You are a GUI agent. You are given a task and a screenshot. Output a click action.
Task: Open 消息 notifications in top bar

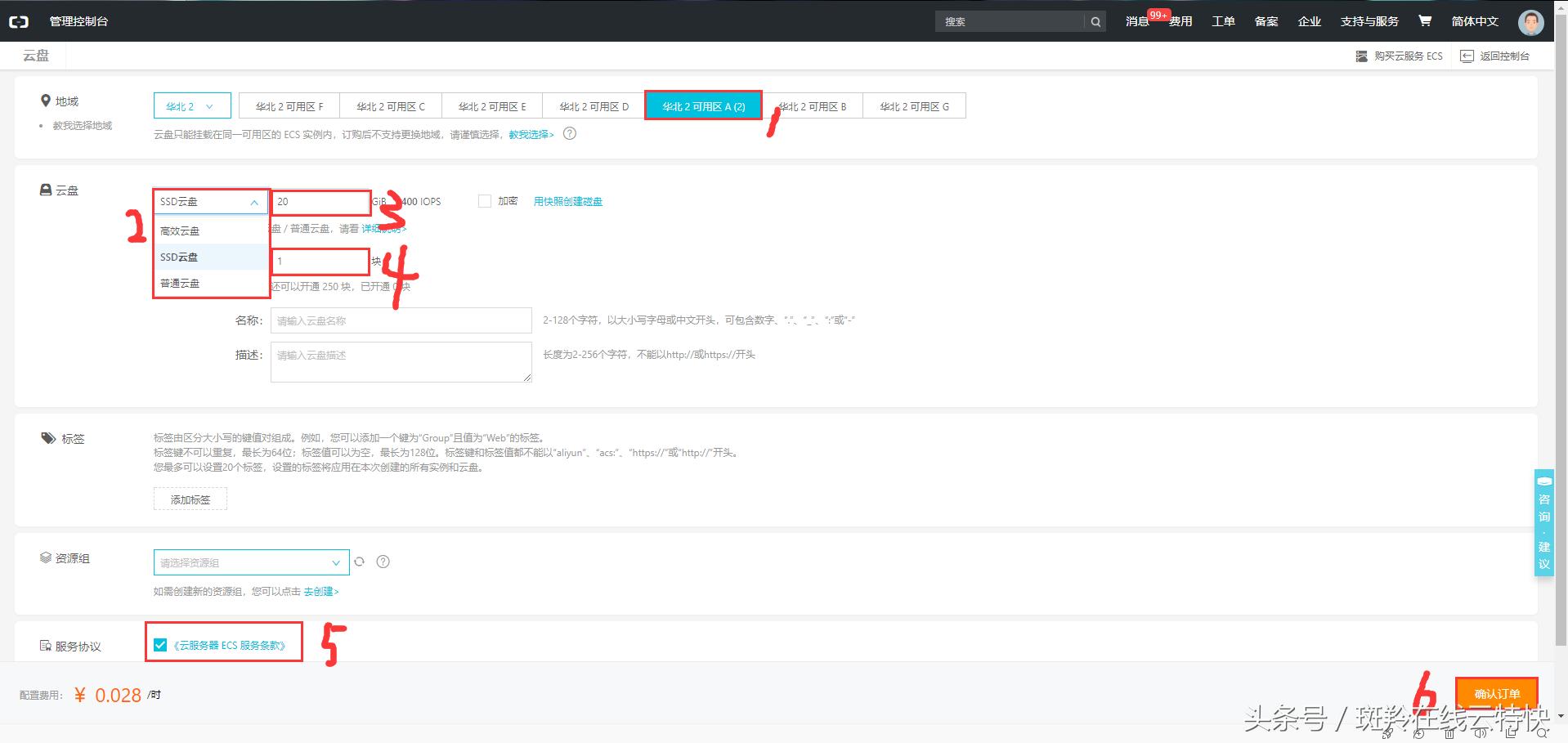click(1137, 21)
